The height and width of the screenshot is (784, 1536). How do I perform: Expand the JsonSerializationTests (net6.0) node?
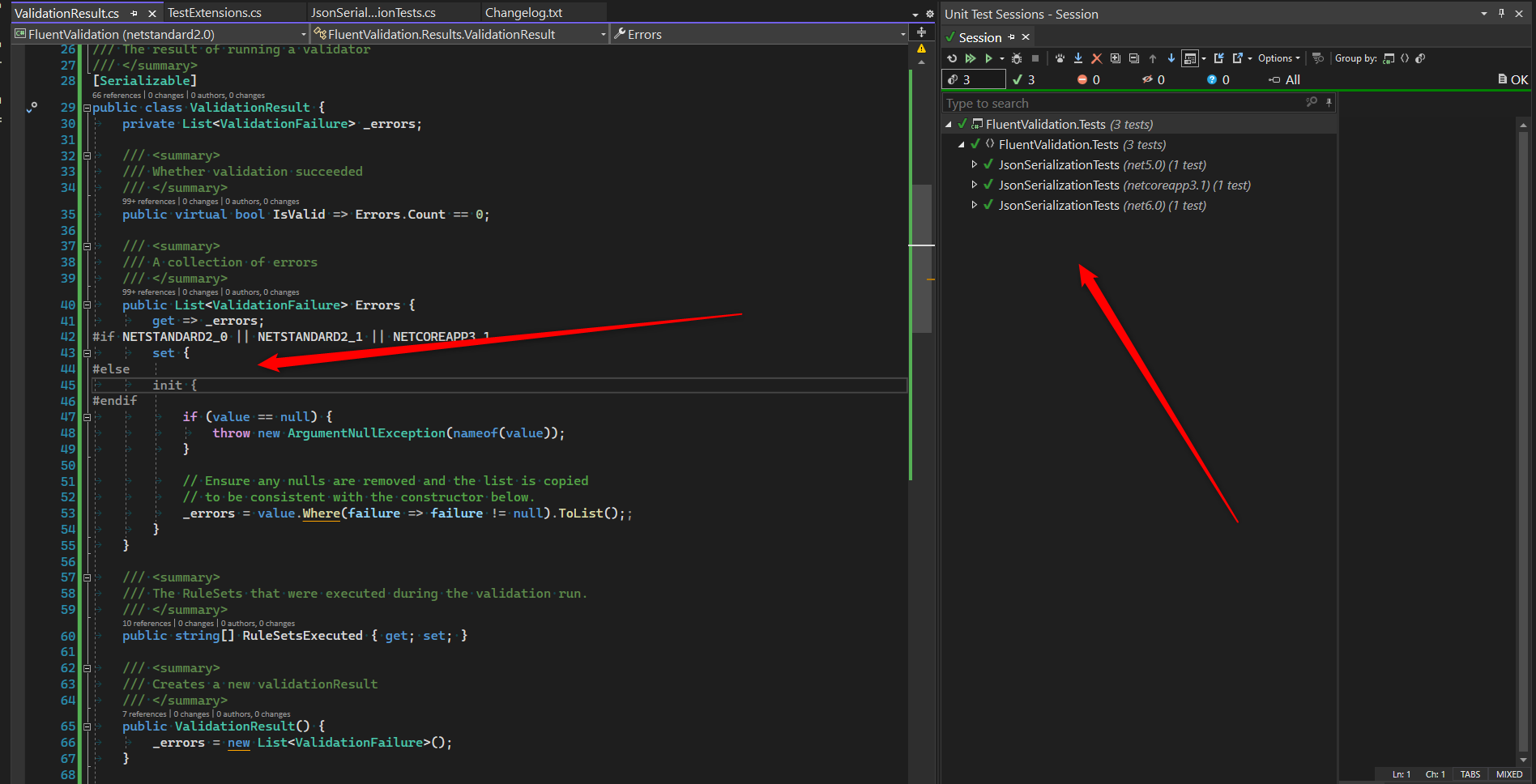[x=975, y=205]
